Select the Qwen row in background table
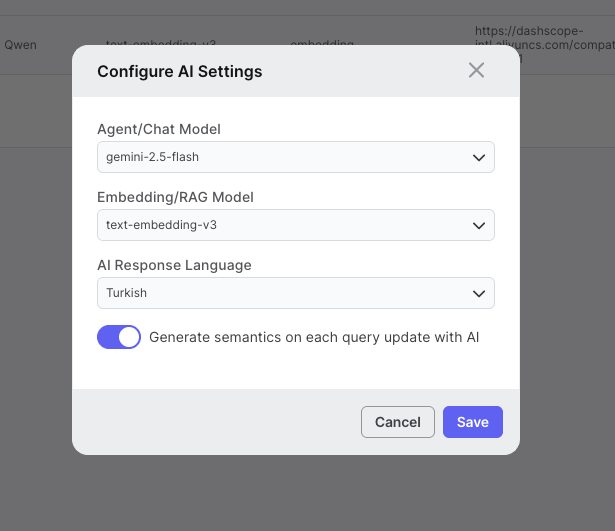 coord(20,45)
